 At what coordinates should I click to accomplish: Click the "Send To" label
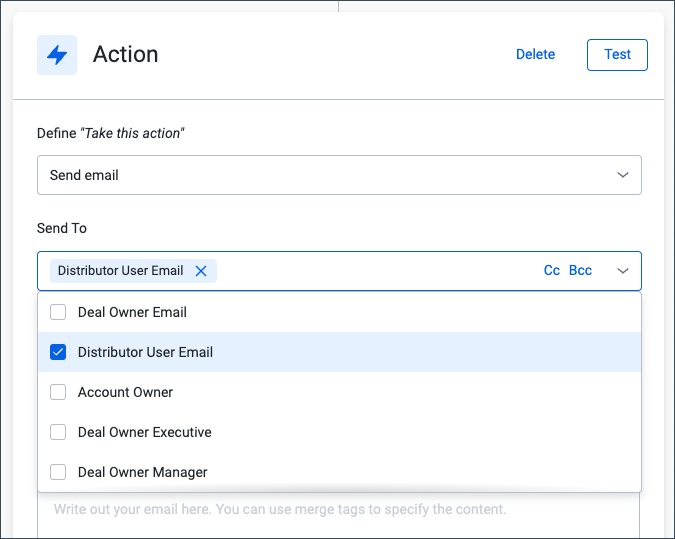pyautogui.click(x=62, y=228)
